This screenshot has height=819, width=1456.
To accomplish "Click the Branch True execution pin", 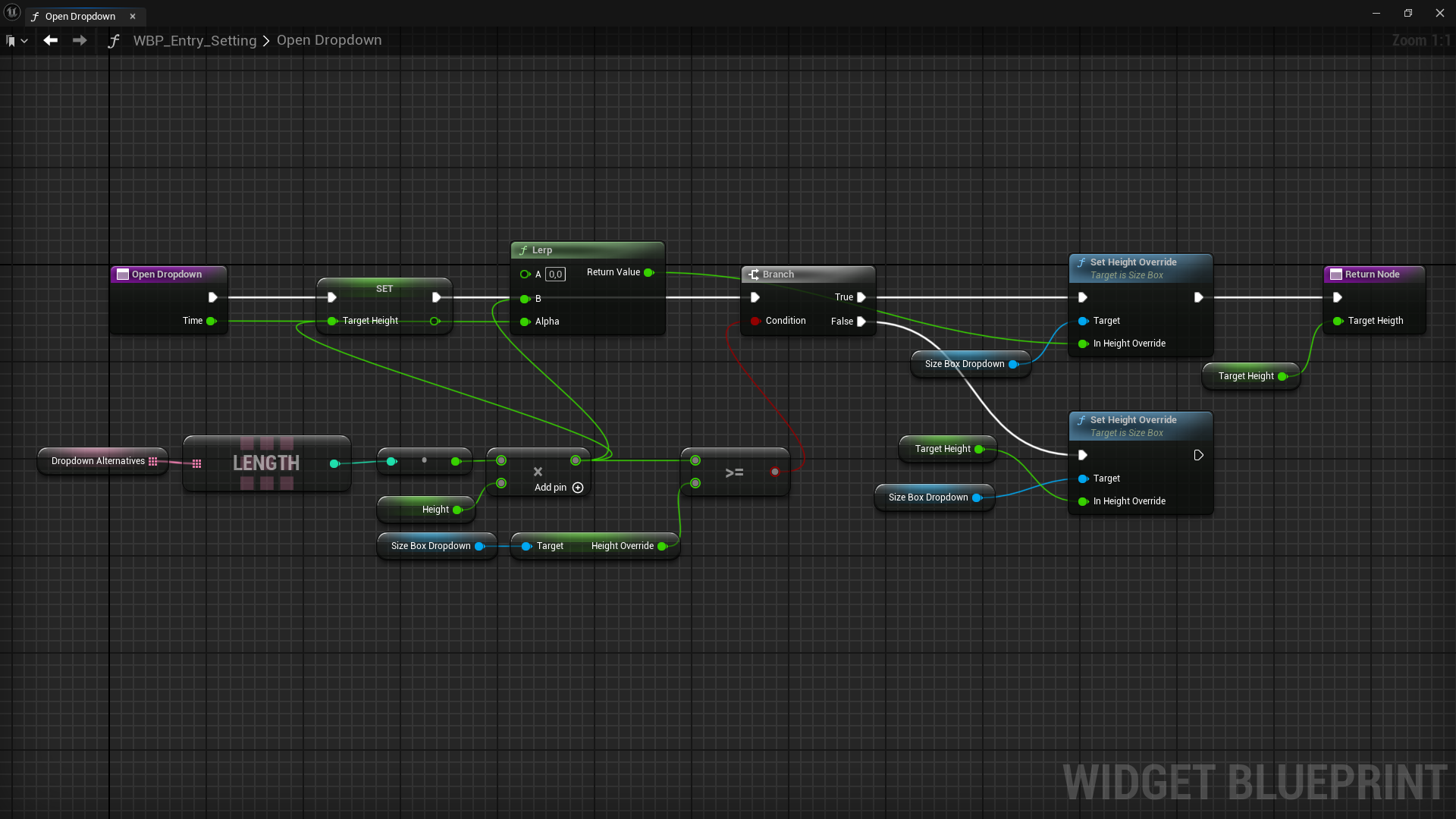I will 861,297.
